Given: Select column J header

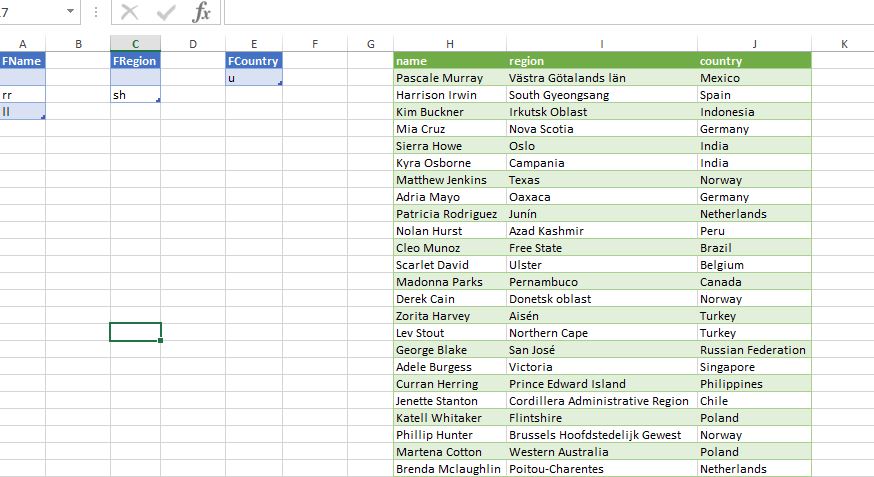Looking at the screenshot, I should pyautogui.click(x=754, y=44).
